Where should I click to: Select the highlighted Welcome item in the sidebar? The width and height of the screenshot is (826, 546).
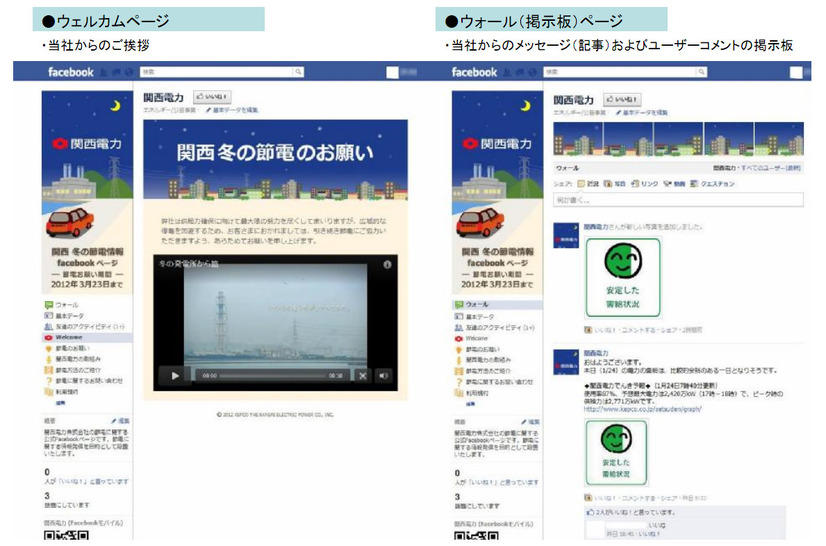[87, 337]
